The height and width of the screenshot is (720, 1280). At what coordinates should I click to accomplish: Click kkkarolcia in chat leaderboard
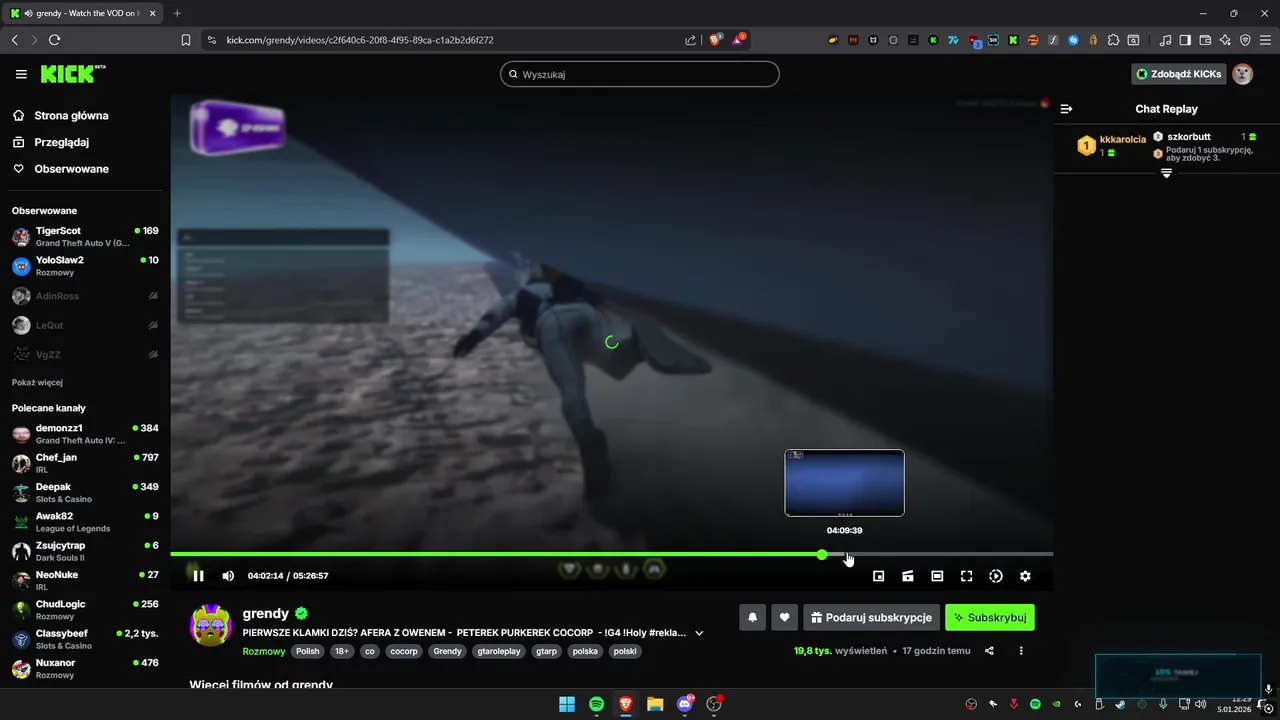(x=1122, y=140)
